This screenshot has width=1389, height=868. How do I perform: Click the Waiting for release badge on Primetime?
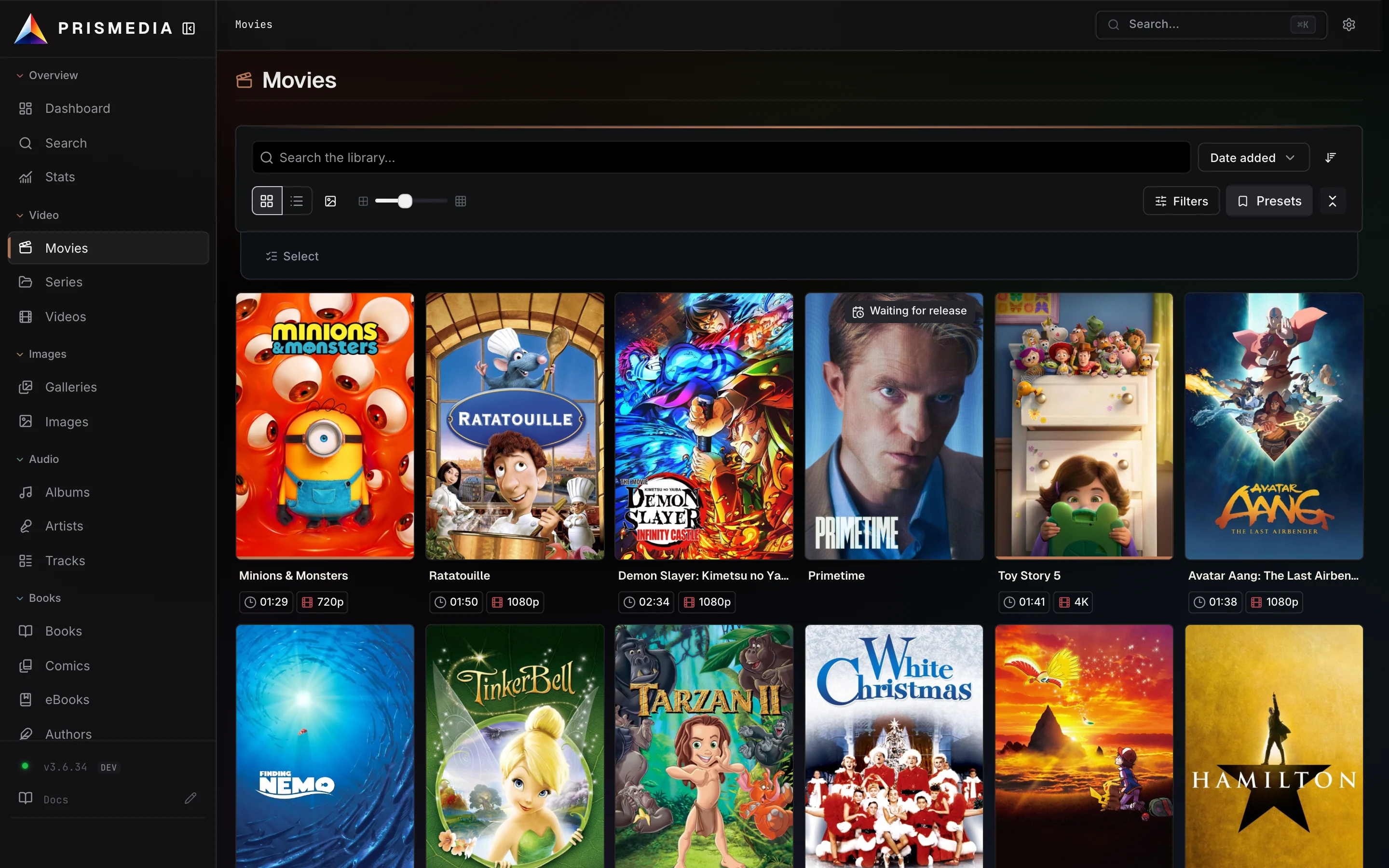(x=910, y=311)
